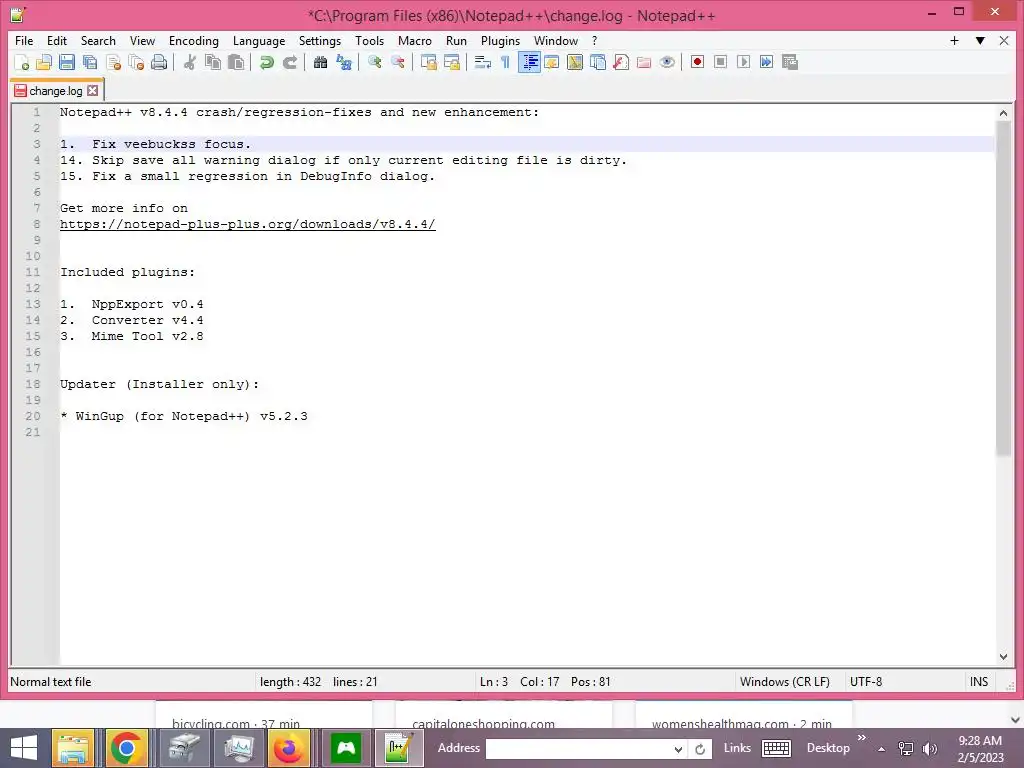The image size is (1024, 768).
Task: Save the current file via floppy icon
Action: 67,62
